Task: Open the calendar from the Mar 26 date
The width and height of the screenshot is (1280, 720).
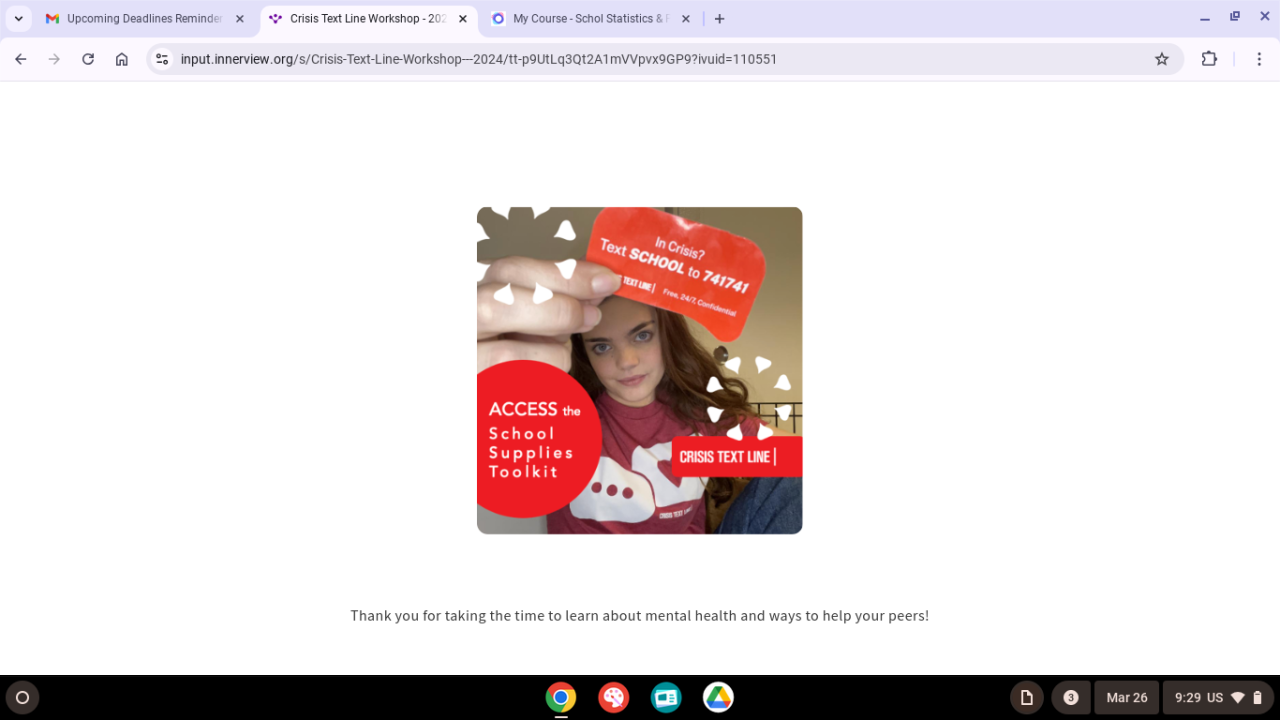Action: pyautogui.click(x=1127, y=698)
